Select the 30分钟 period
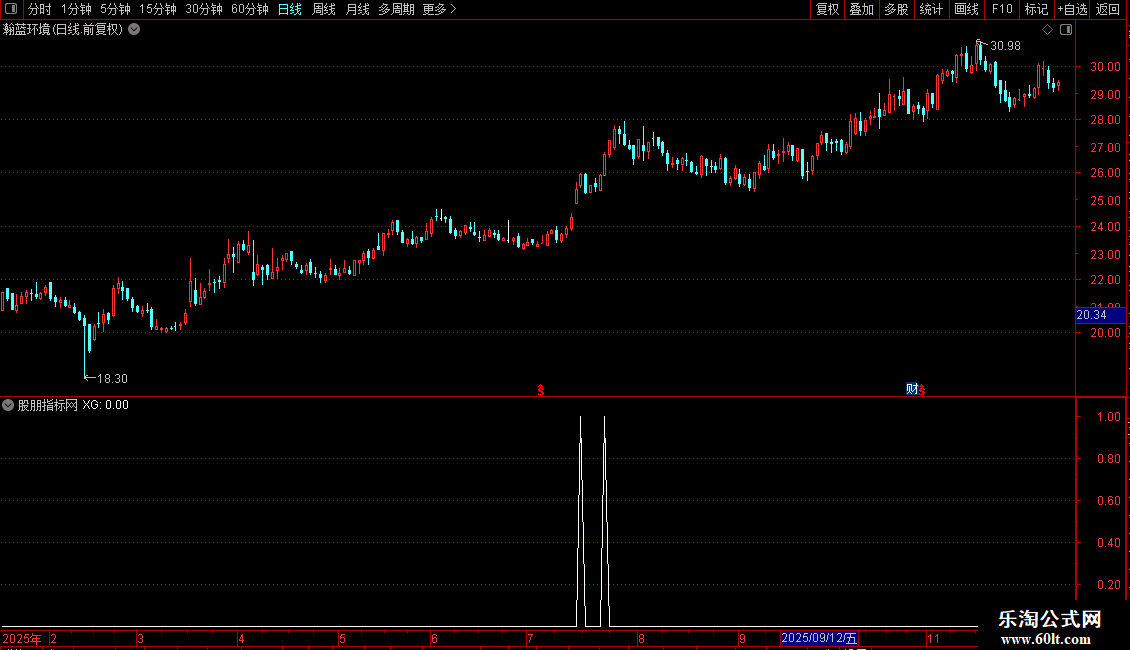Viewport: 1130px width, 650px height. (203, 9)
